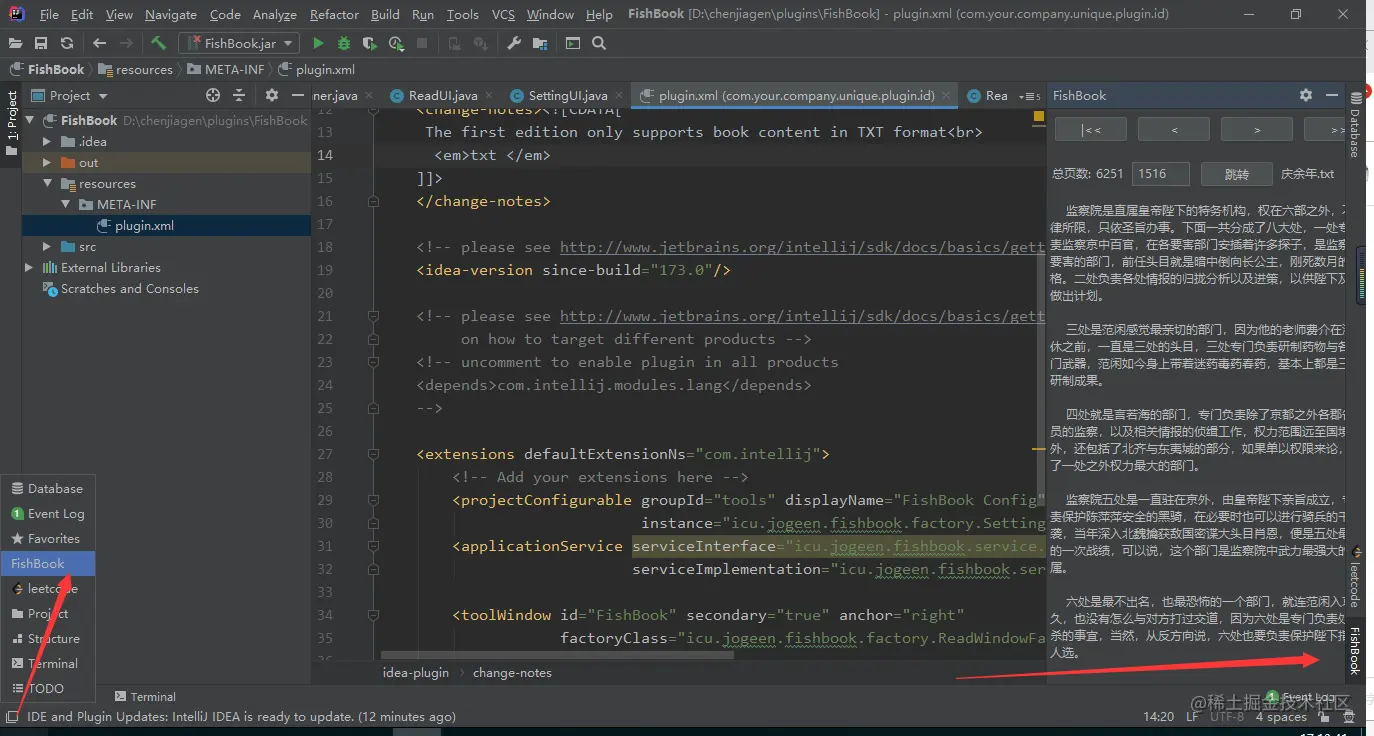Select Structure in tool window popup
Screen dimensions: 1374x736
point(48,638)
